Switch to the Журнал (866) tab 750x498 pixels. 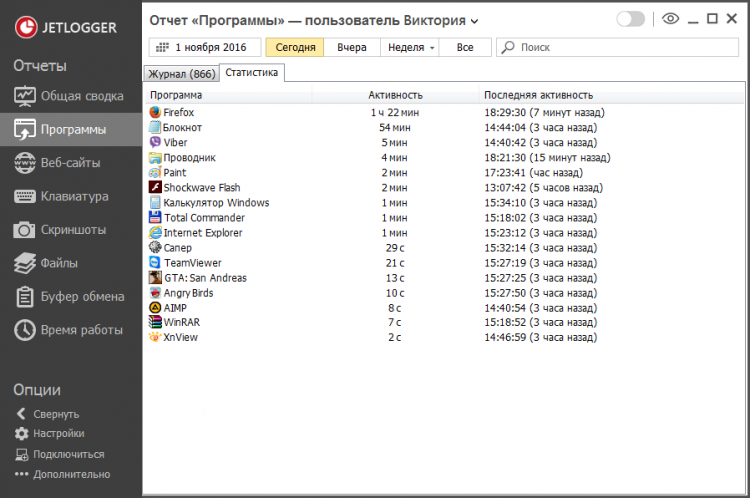(182, 74)
